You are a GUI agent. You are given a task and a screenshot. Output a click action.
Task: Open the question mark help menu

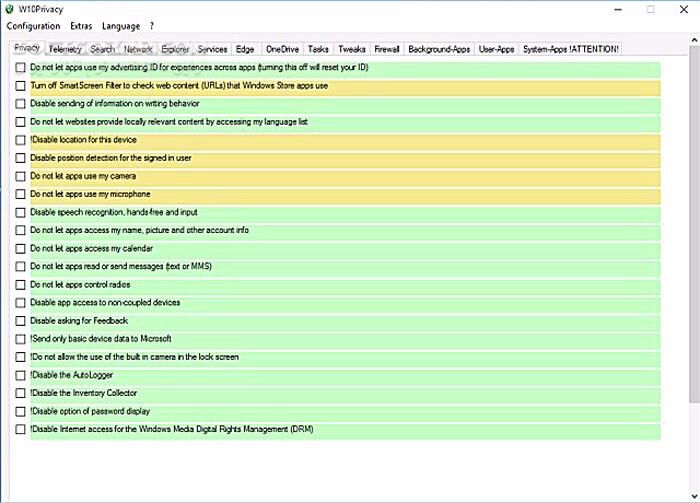coord(152,26)
